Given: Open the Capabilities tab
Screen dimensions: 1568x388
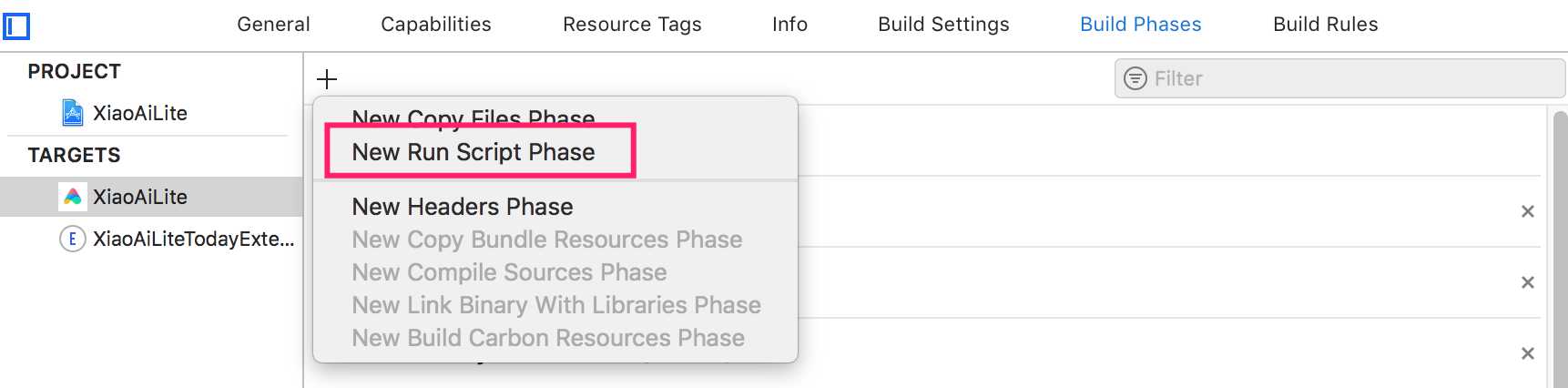Looking at the screenshot, I should 436,25.
